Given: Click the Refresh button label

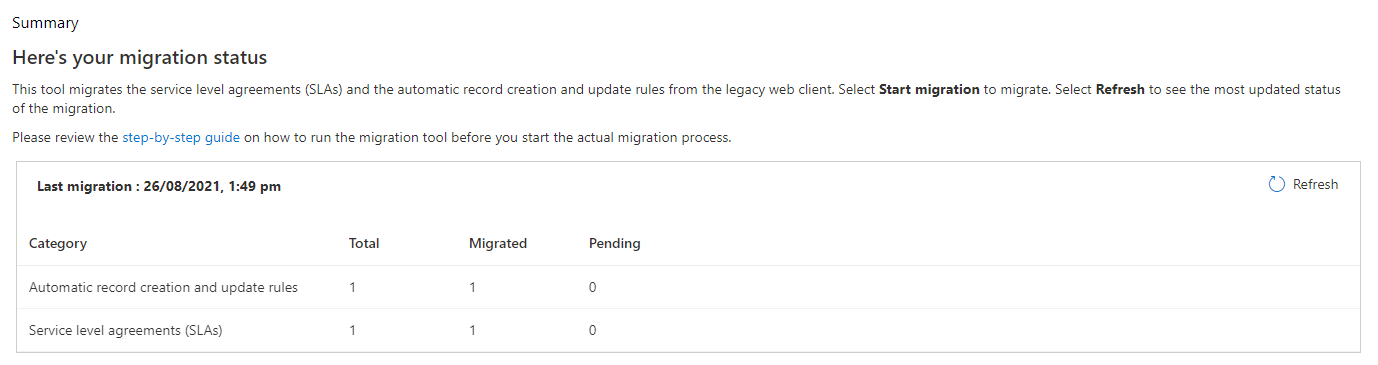Looking at the screenshot, I should [x=1315, y=185].
